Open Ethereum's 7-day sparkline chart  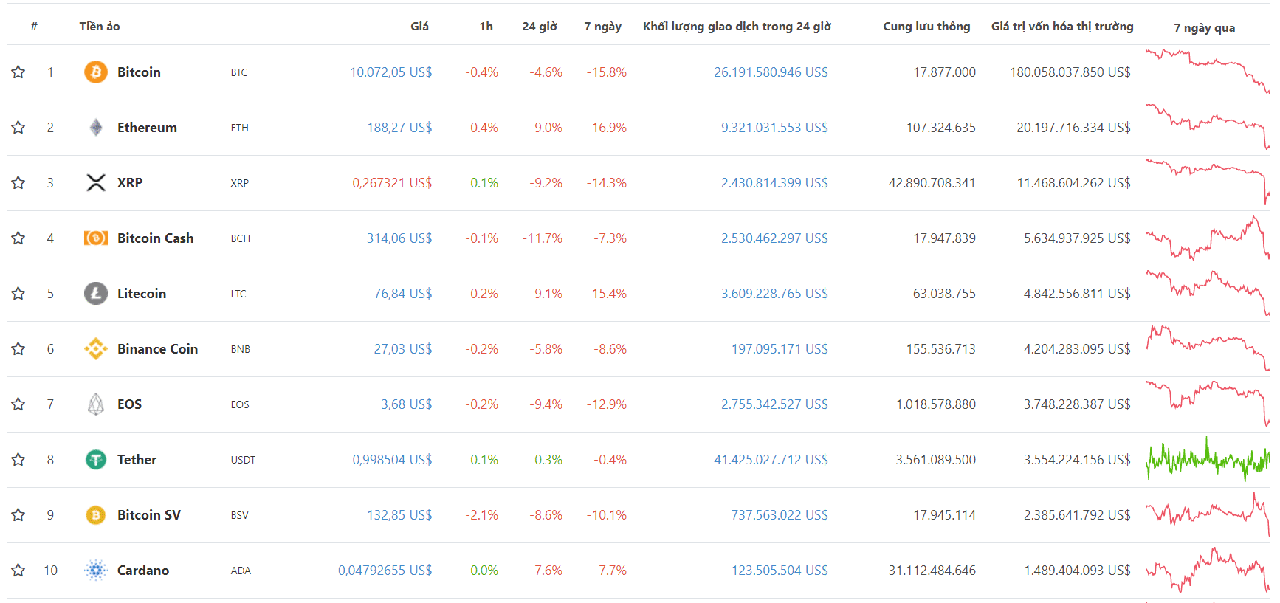coord(1207,127)
